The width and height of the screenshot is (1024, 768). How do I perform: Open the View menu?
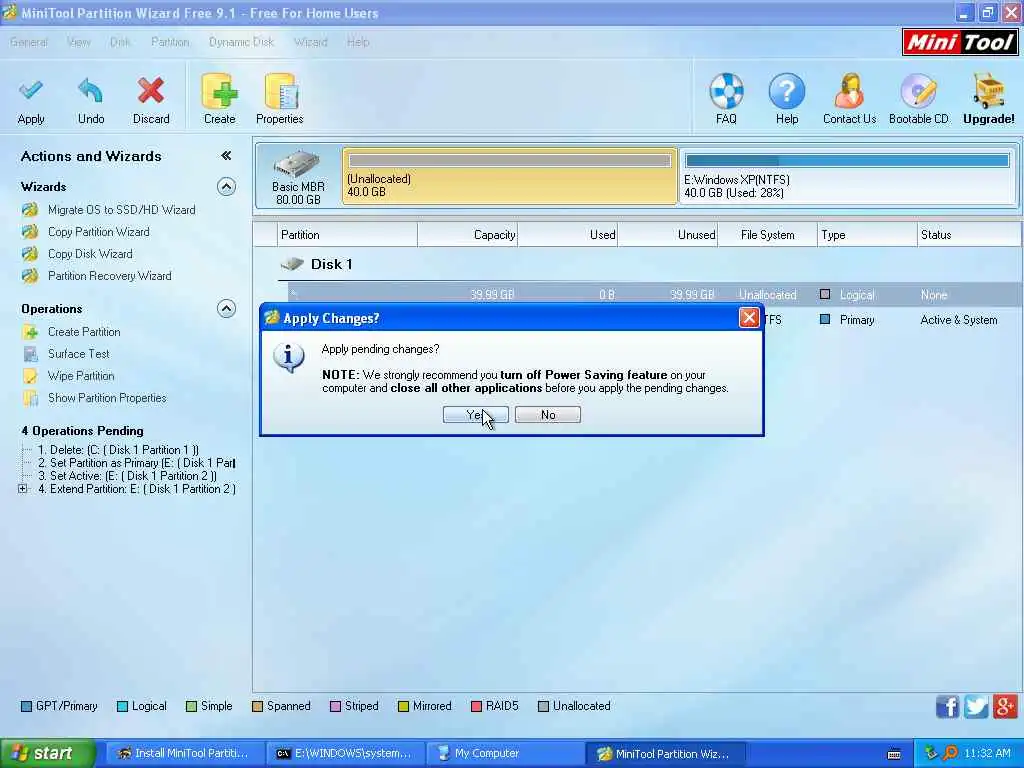[78, 42]
